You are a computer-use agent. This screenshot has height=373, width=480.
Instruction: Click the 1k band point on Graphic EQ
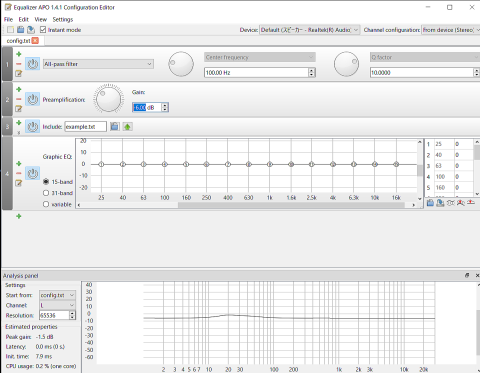click(270, 164)
